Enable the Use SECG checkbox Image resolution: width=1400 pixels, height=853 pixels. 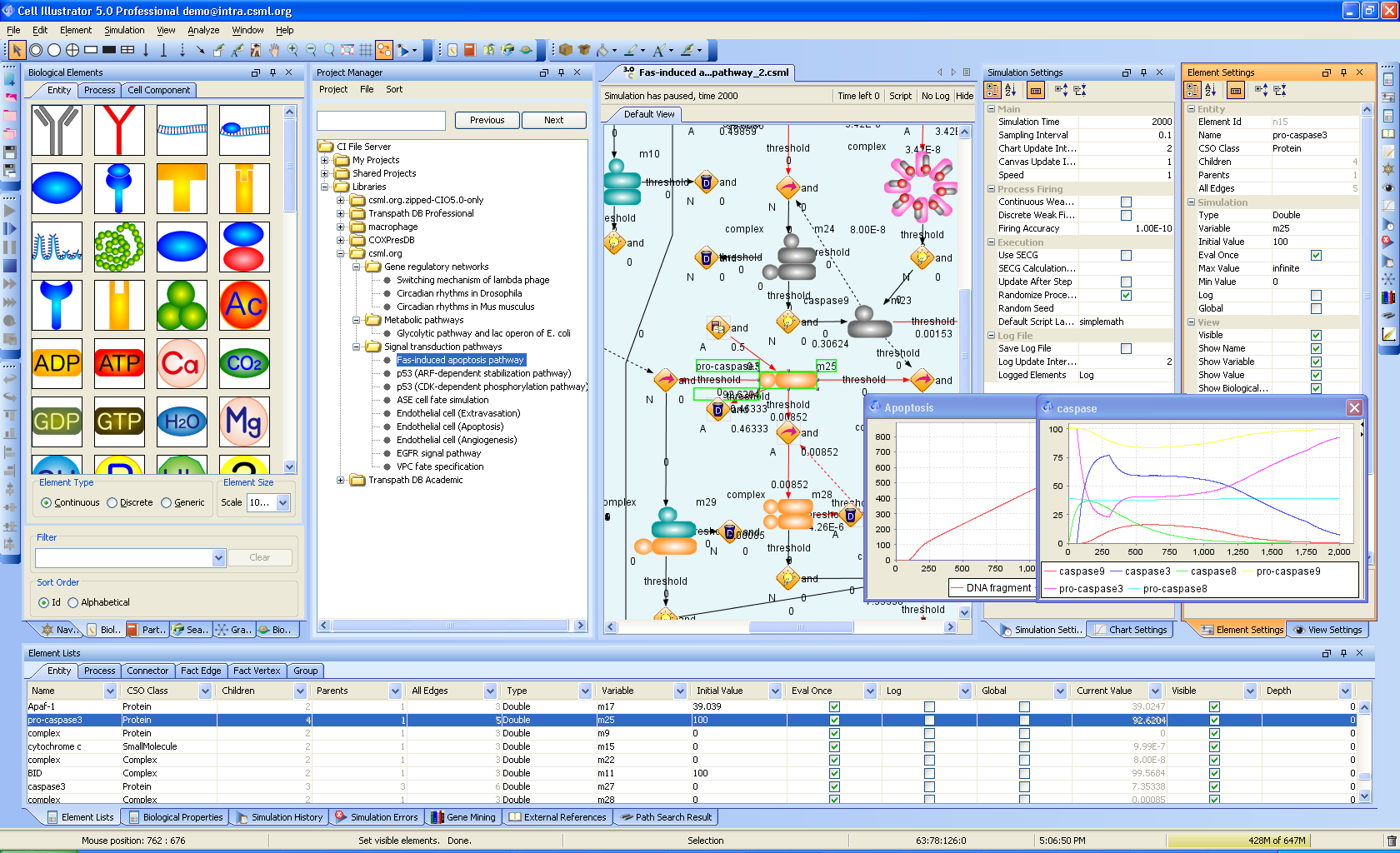click(x=1126, y=256)
